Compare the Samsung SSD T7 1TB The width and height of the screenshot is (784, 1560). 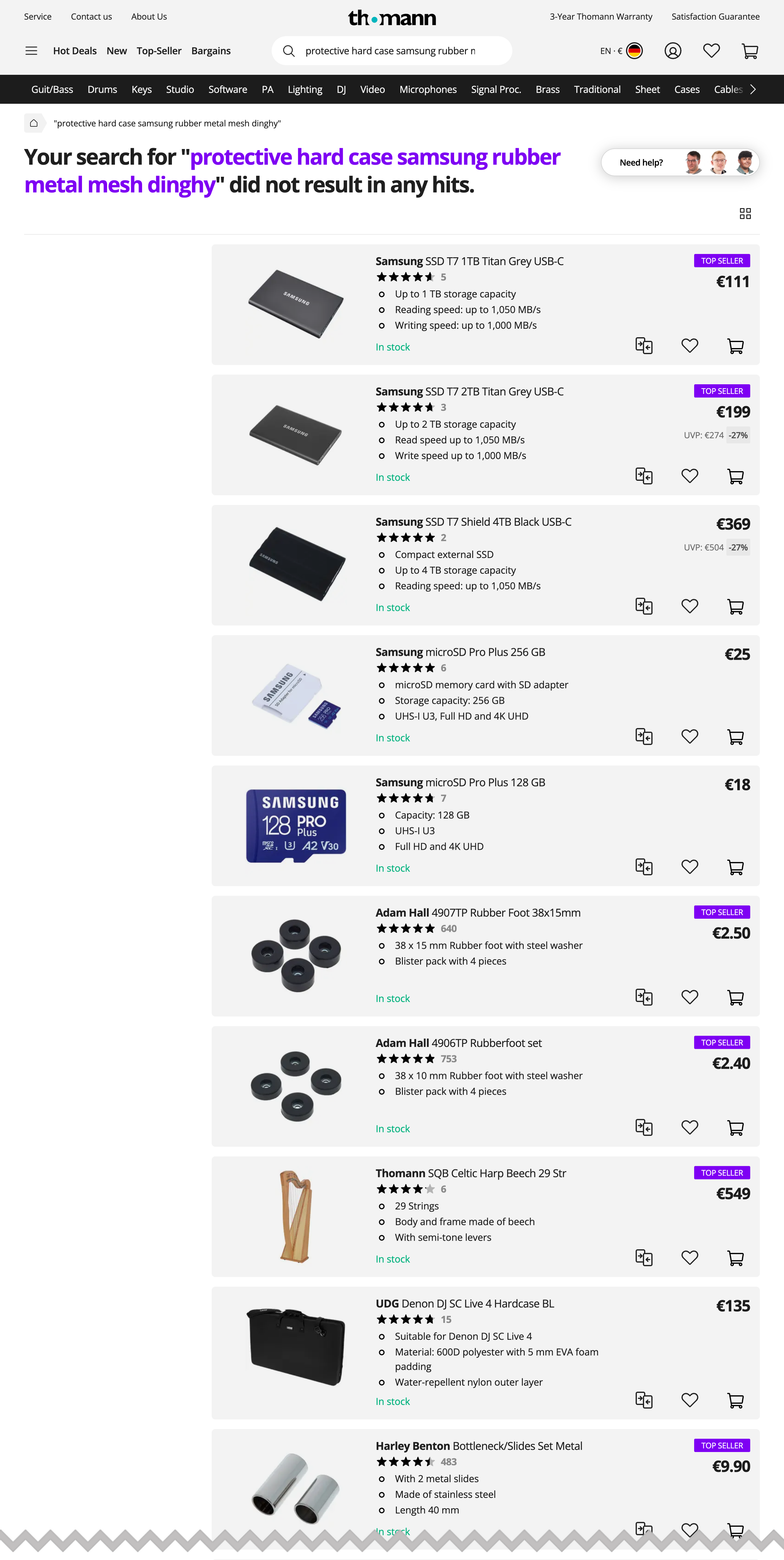(643, 346)
